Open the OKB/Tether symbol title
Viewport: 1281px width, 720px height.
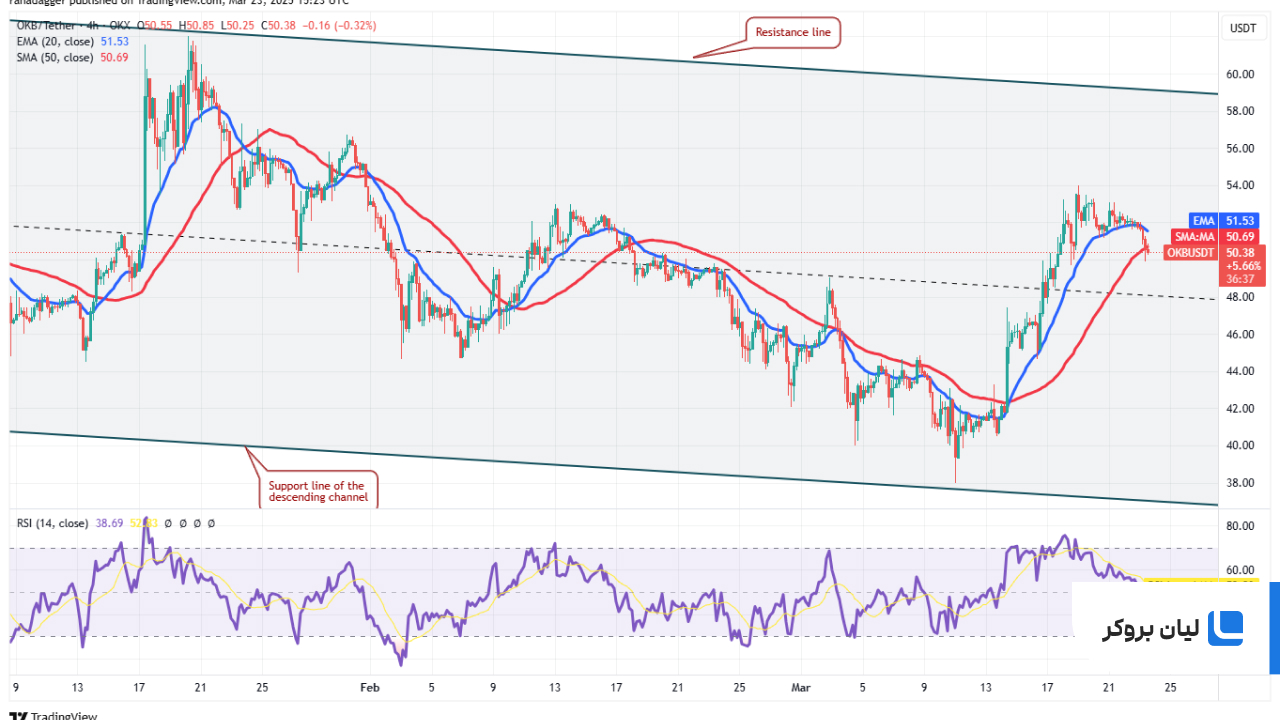41,24
